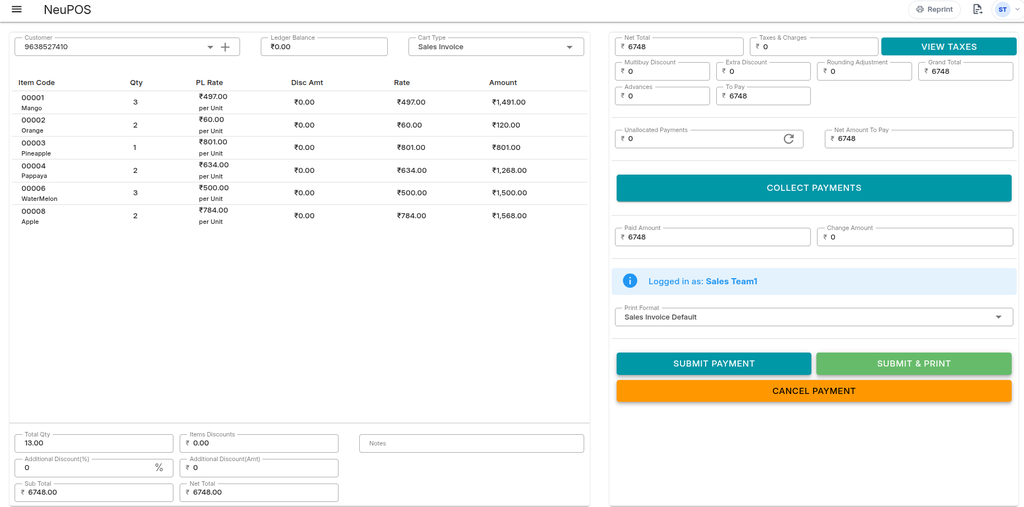
Task: Open the Cart Type dropdown
Action: (496, 47)
